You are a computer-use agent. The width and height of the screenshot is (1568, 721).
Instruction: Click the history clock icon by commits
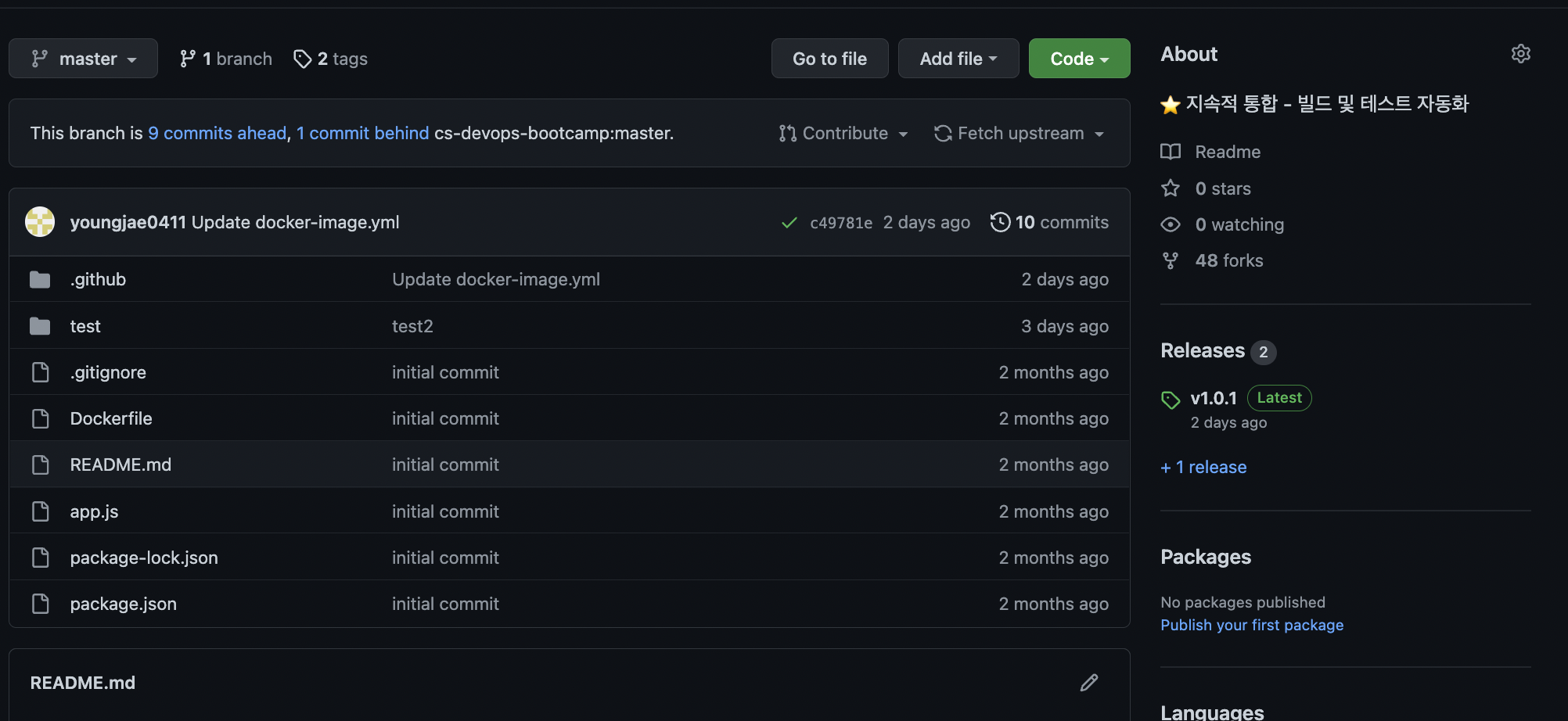pyautogui.click(x=1000, y=222)
